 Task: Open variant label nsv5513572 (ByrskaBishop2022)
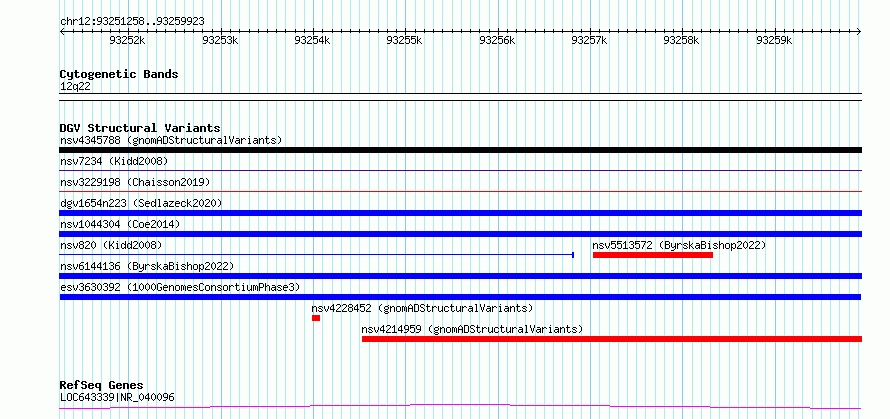pos(679,245)
